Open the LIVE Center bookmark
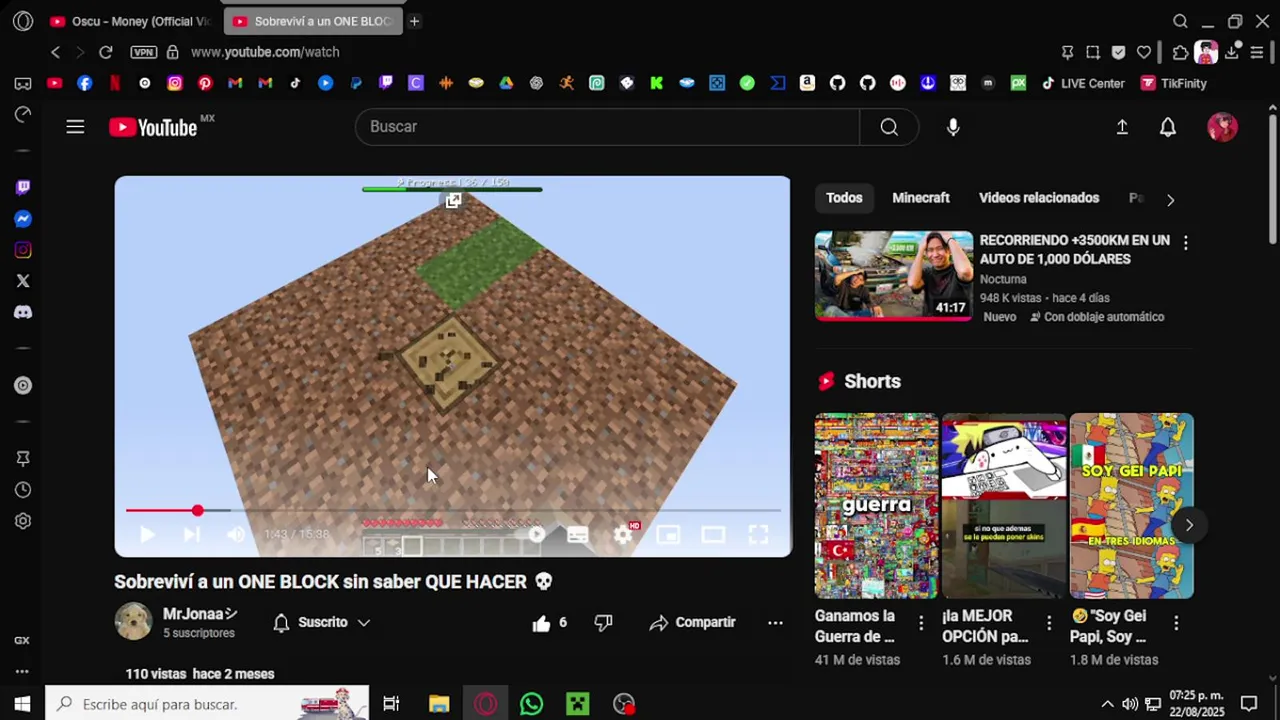This screenshot has width=1280, height=720. coord(1083,83)
